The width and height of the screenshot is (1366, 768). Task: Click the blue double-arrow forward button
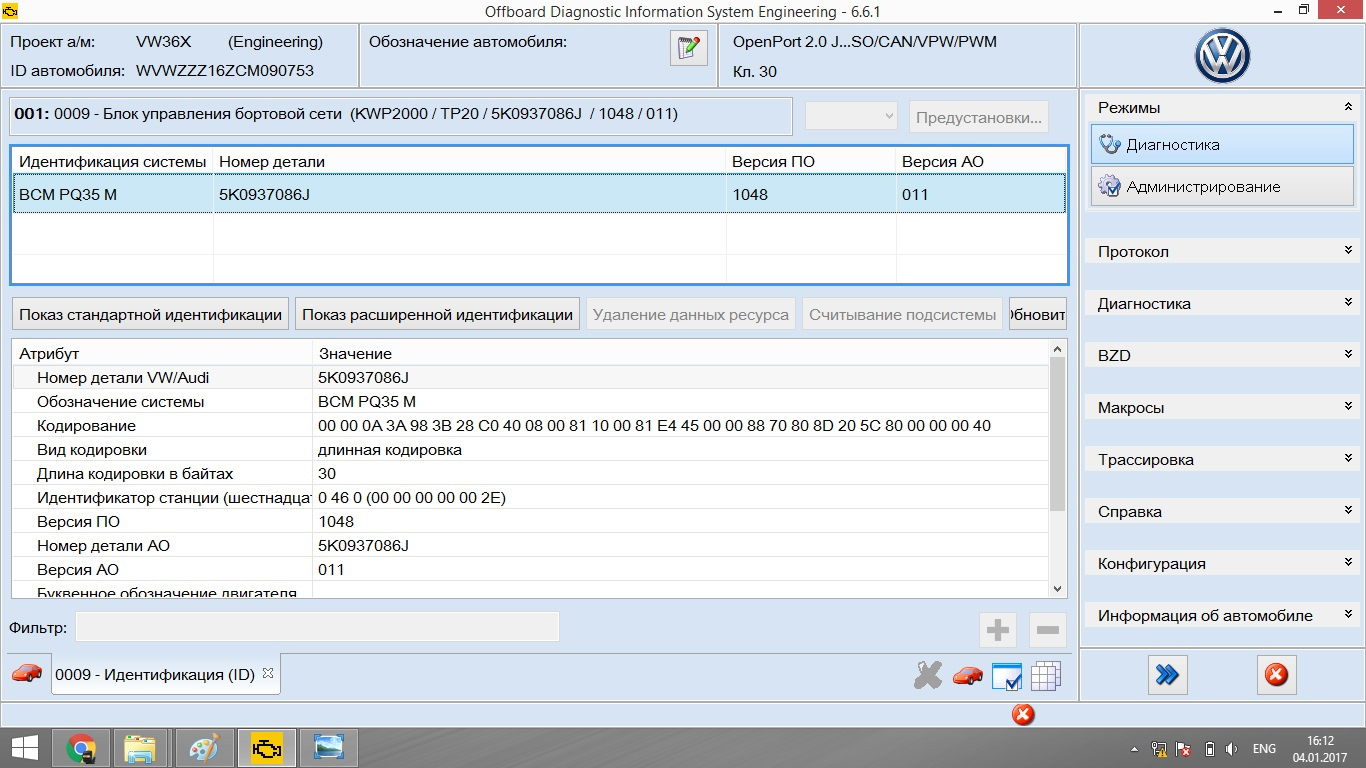pos(1167,675)
